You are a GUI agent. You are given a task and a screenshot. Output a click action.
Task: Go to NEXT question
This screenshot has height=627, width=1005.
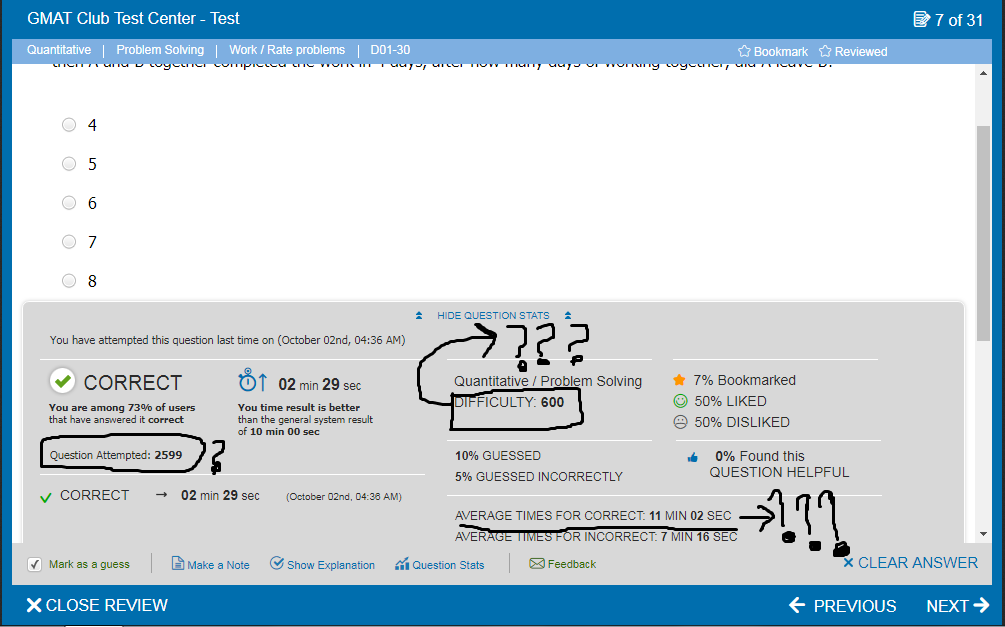tap(958, 605)
